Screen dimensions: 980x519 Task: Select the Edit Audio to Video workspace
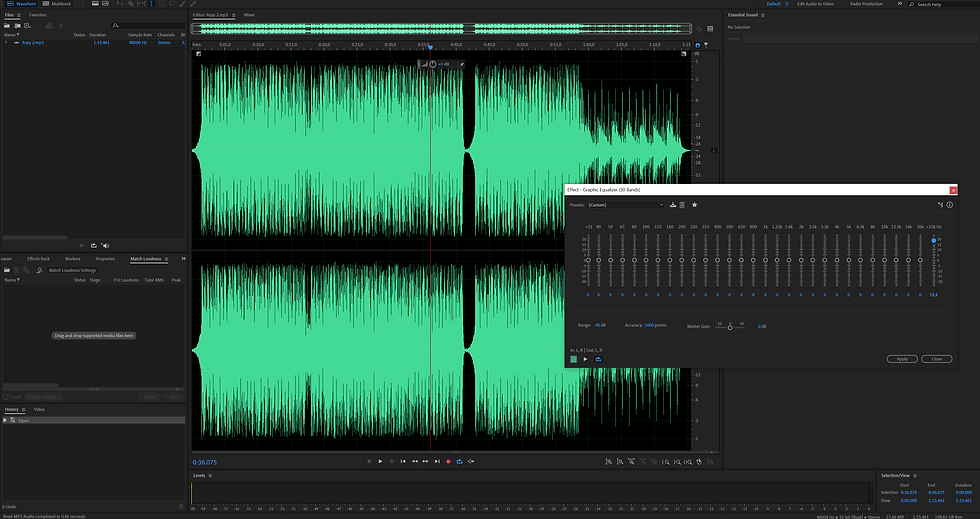click(815, 4)
